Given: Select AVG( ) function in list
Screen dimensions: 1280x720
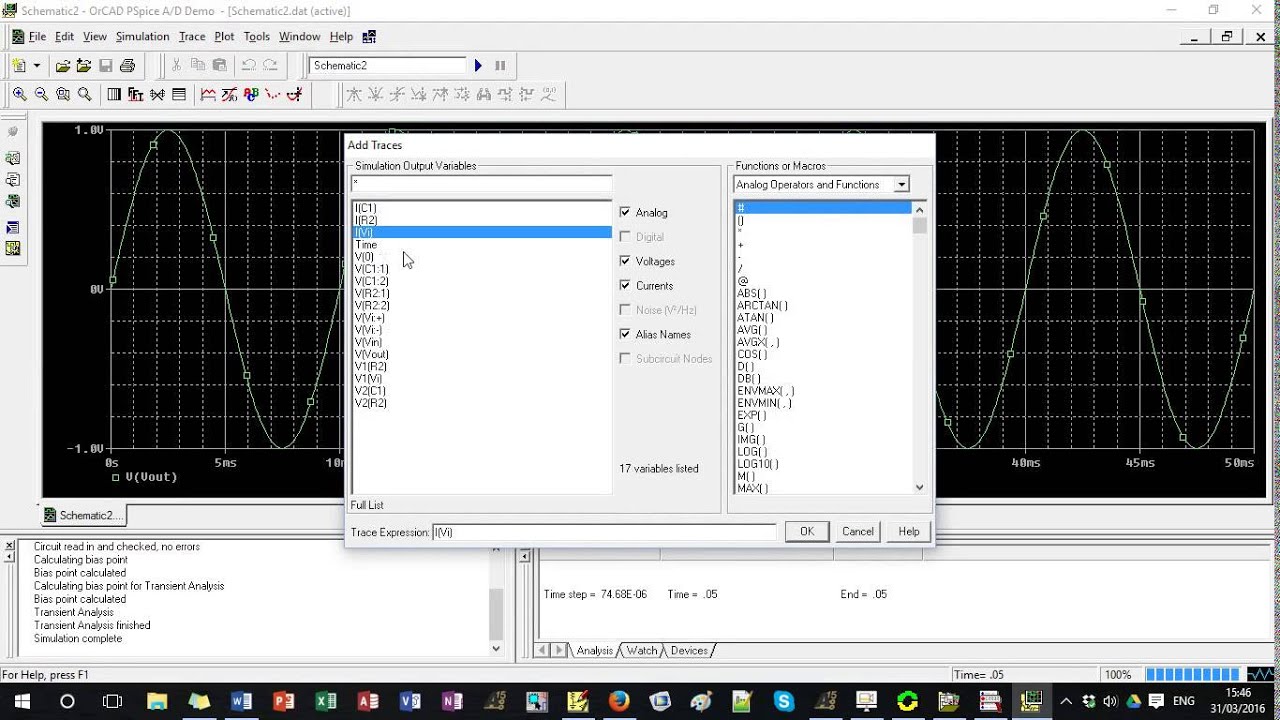Looking at the screenshot, I should [x=752, y=330].
